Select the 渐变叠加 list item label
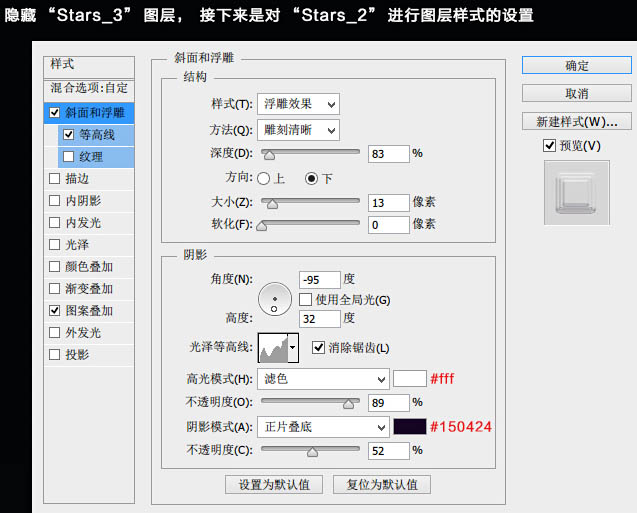Image resolution: width=637 pixels, height=513 pixels. (x=89, y=288)
